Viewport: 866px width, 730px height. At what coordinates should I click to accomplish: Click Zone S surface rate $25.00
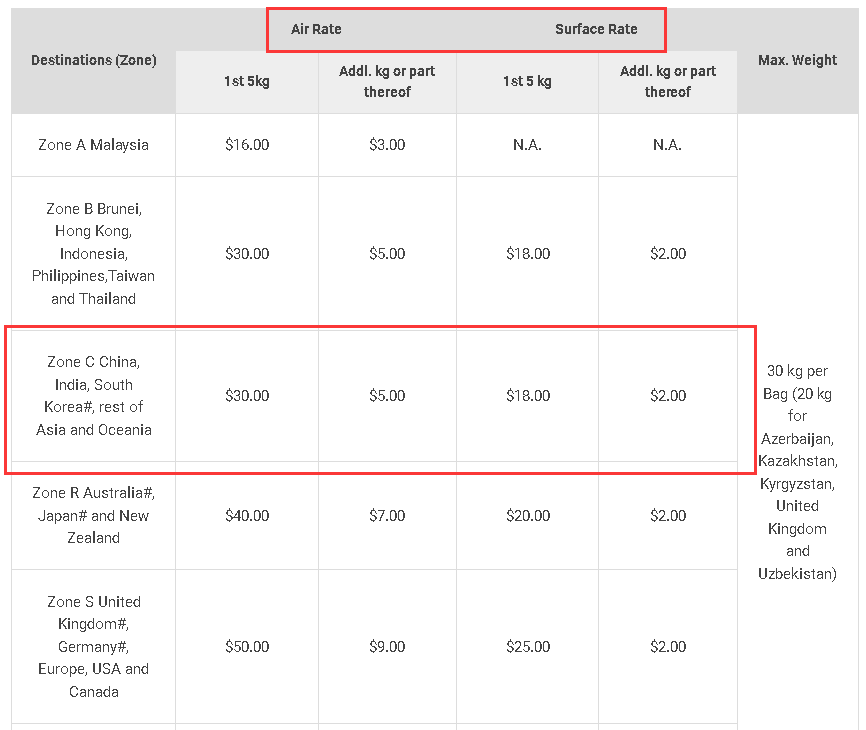tap(528, 647)
